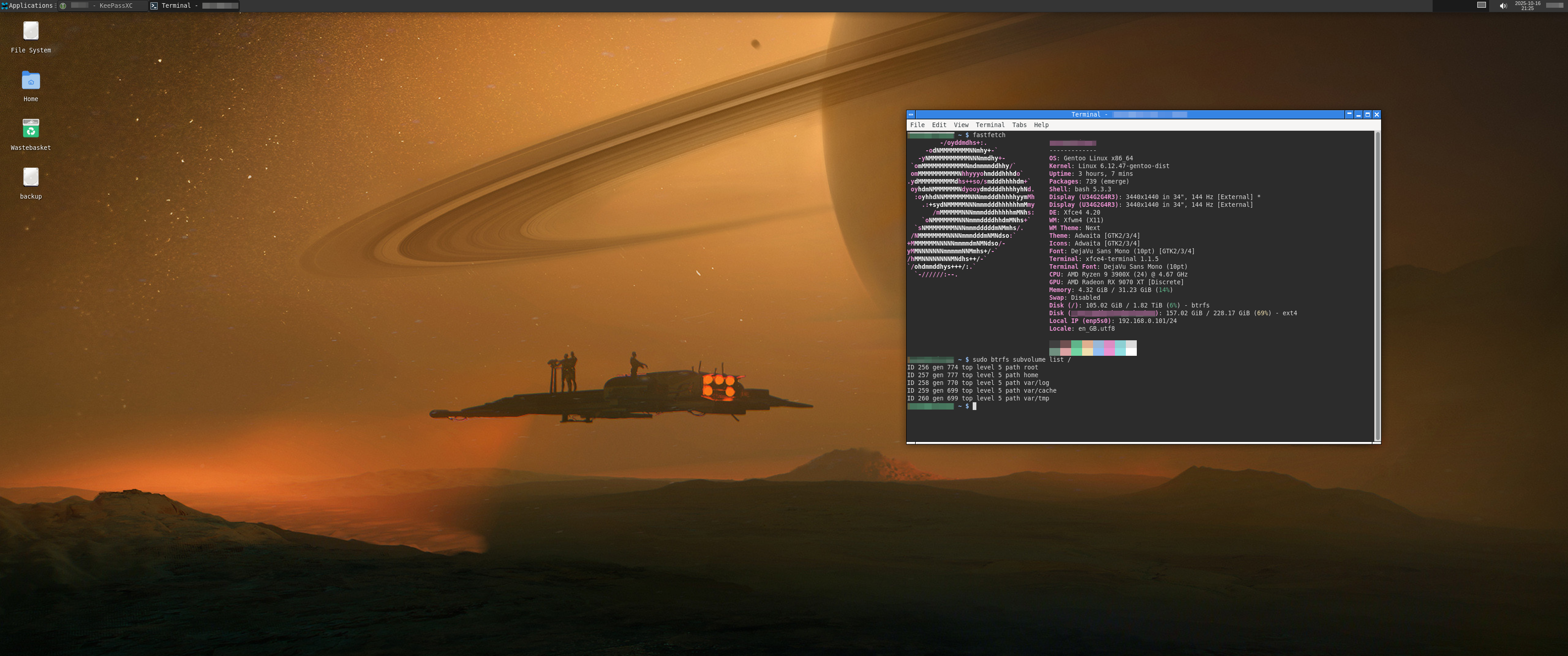Click the KeePassXC icon in the taskbar
Image resolution: width=1568 pixels, height=656 pixels.
pos(63,5)
